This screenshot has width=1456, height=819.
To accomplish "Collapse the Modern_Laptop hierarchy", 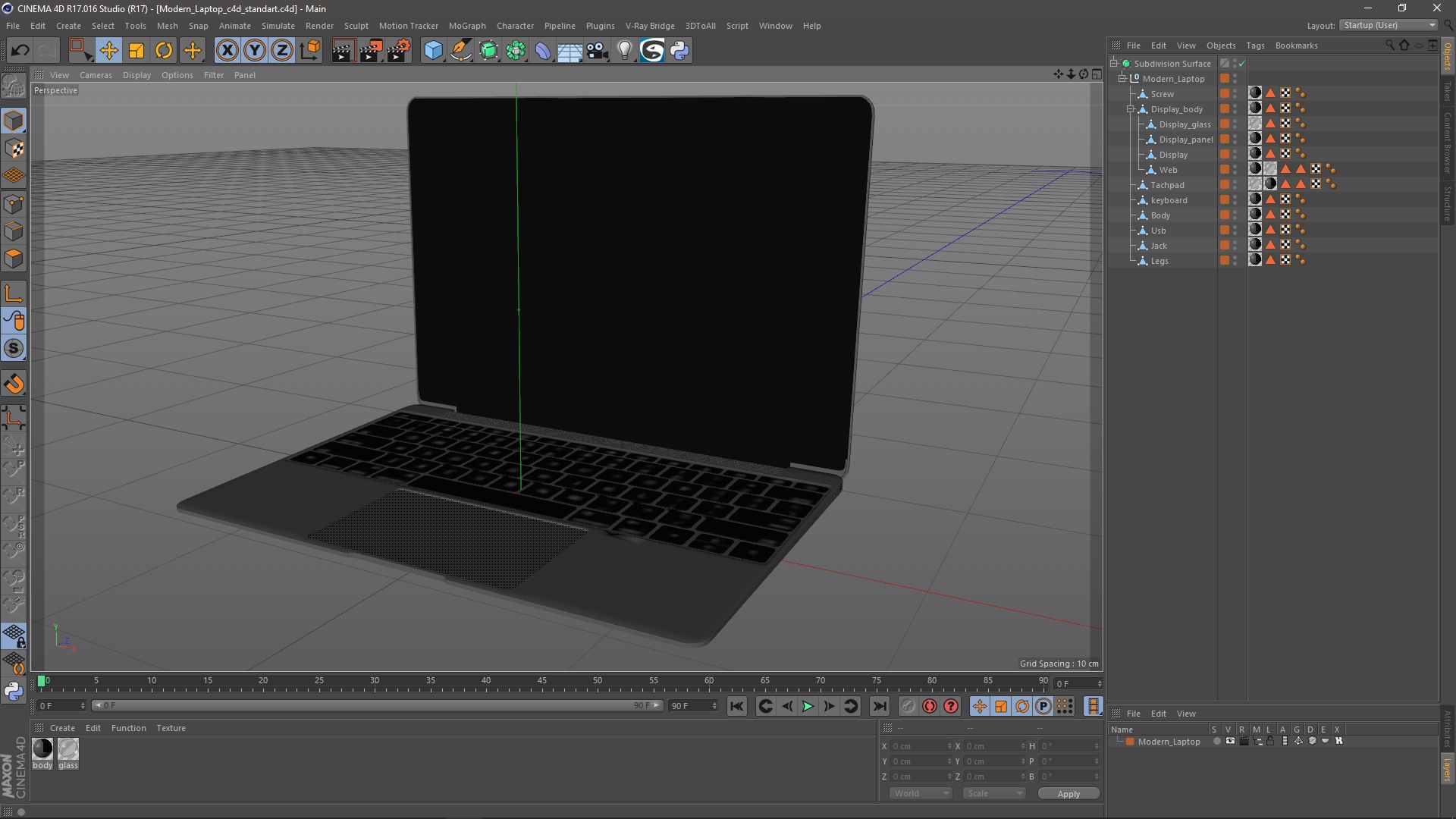I will point(1122,79).
